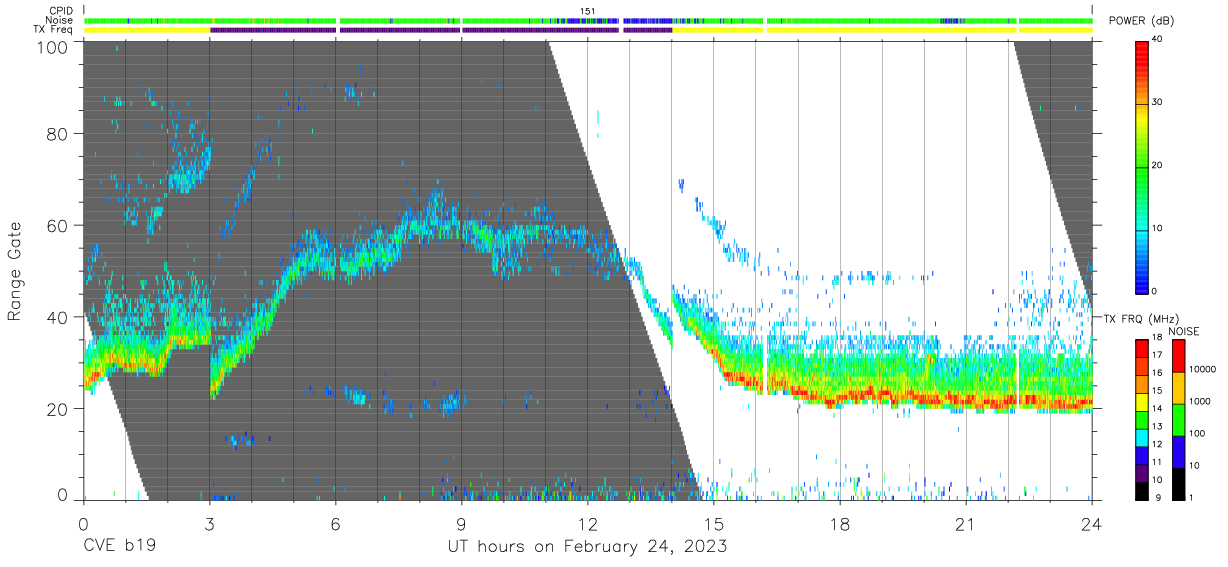Image resolution: width=1228 pixels, height=567 pixels.
Task: Click the '17' label on TX FRQ legend
Action: coord(1159,355)
